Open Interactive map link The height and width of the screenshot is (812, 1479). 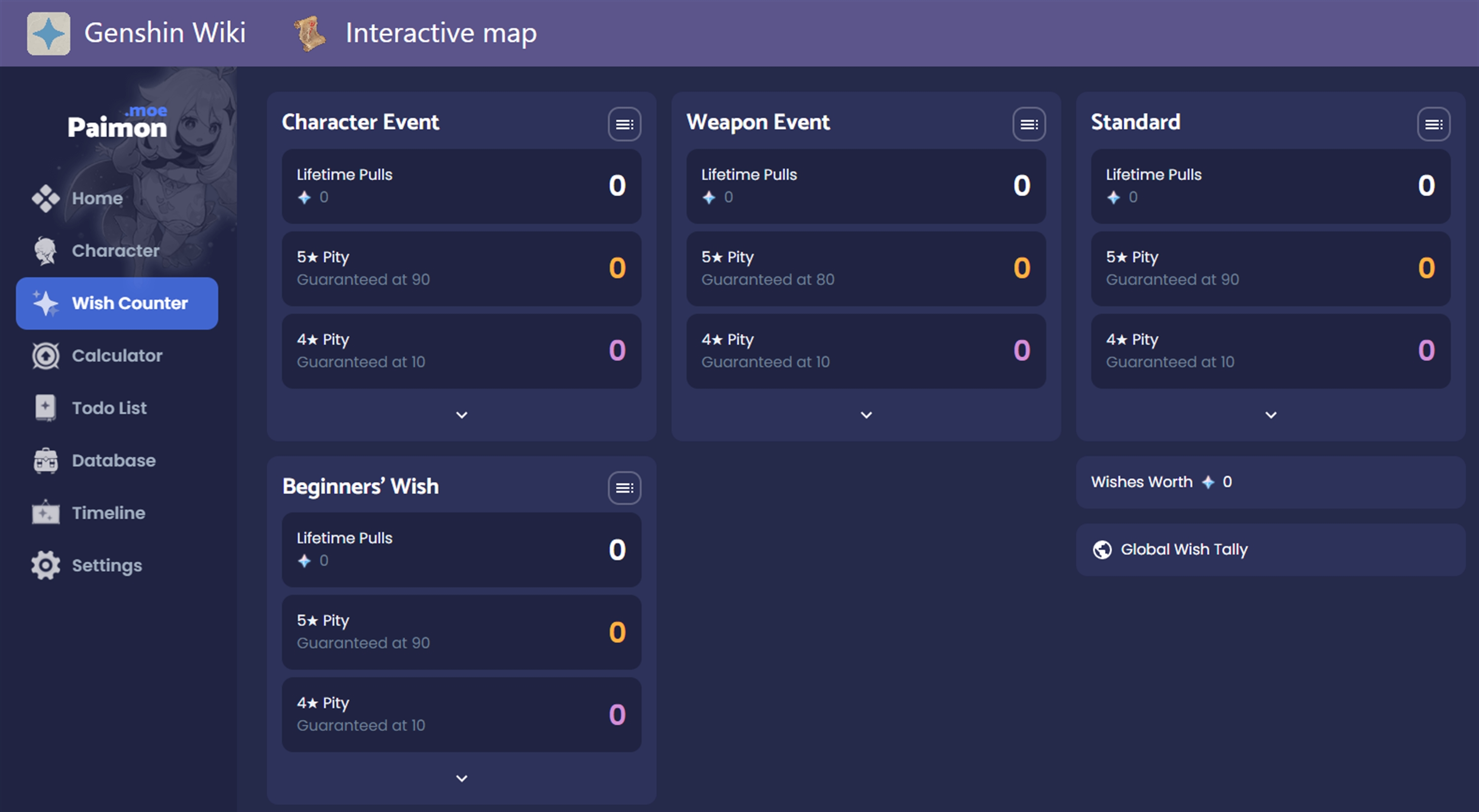click(440, 34)
